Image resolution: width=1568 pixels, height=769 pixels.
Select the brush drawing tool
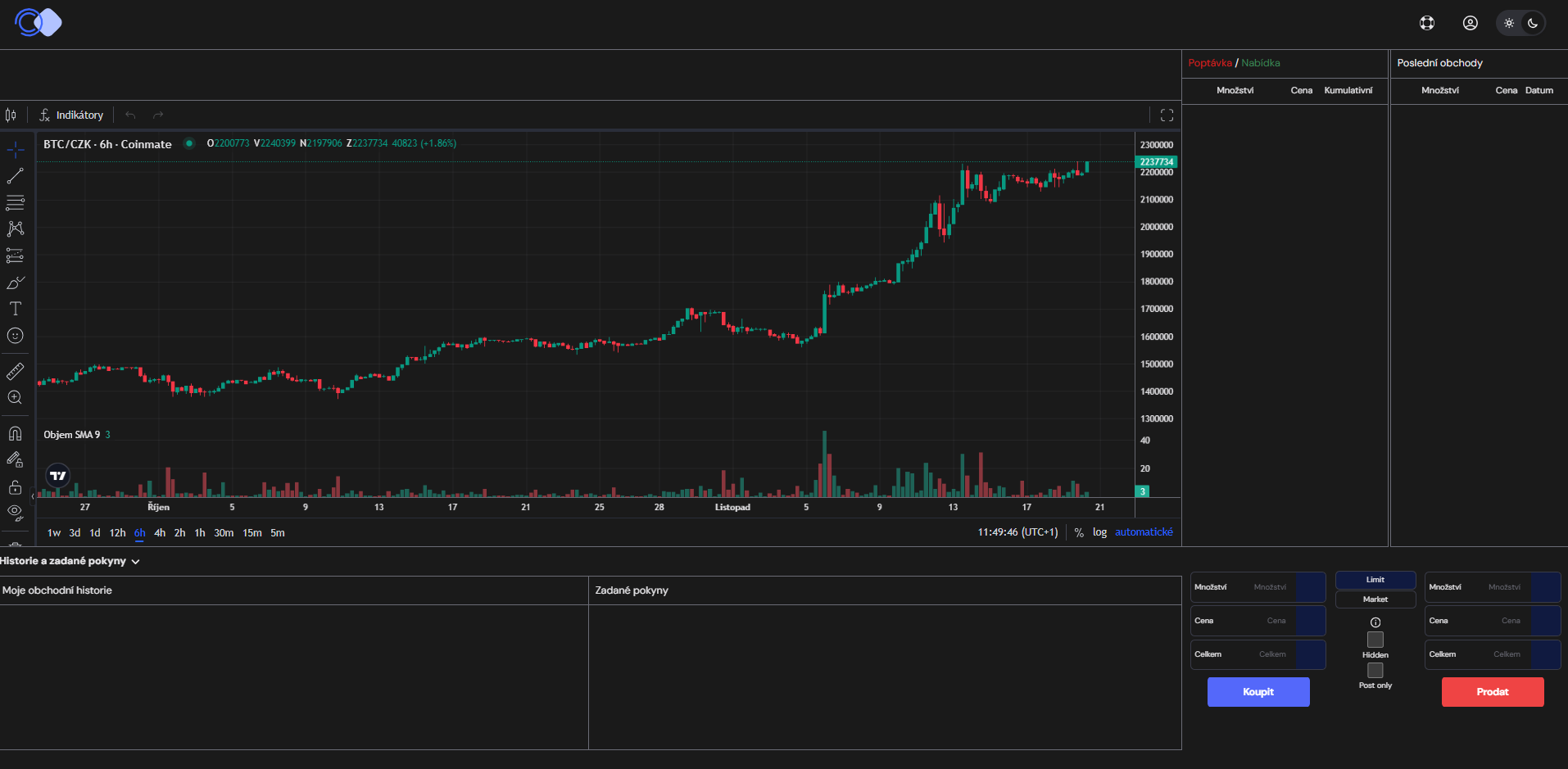pos(16,283)
